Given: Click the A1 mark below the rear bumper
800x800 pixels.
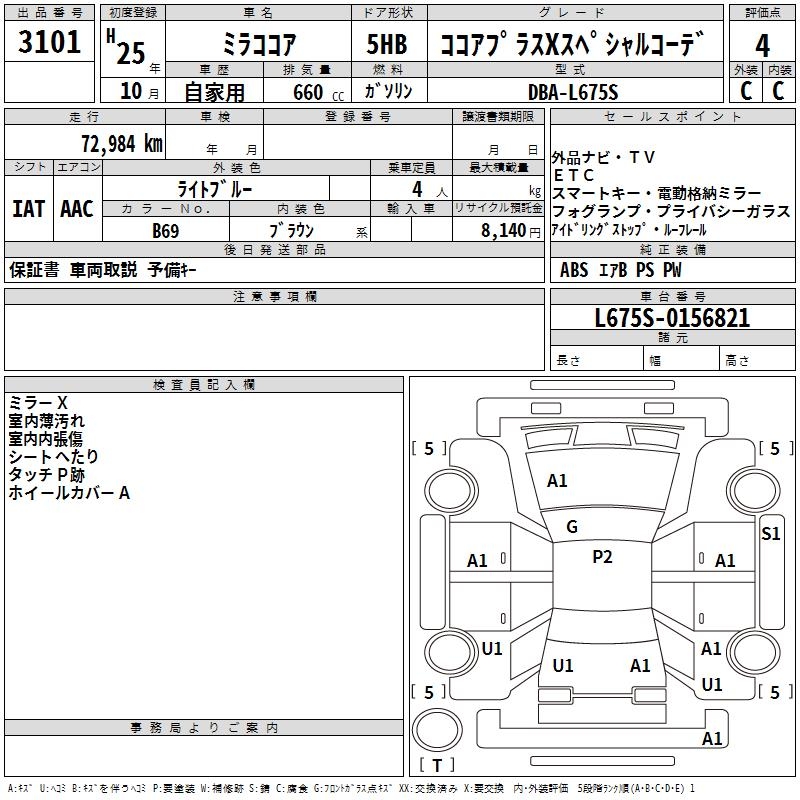Looking at the screenshot, I should click(712, 739).
